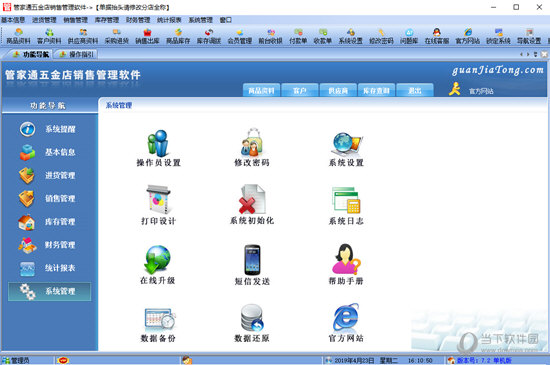Open 统计报表 menu in menu bar
Image resolution: width=550 pixels, height=365 pixels.
pyautogui.click(x=169, y=20)
